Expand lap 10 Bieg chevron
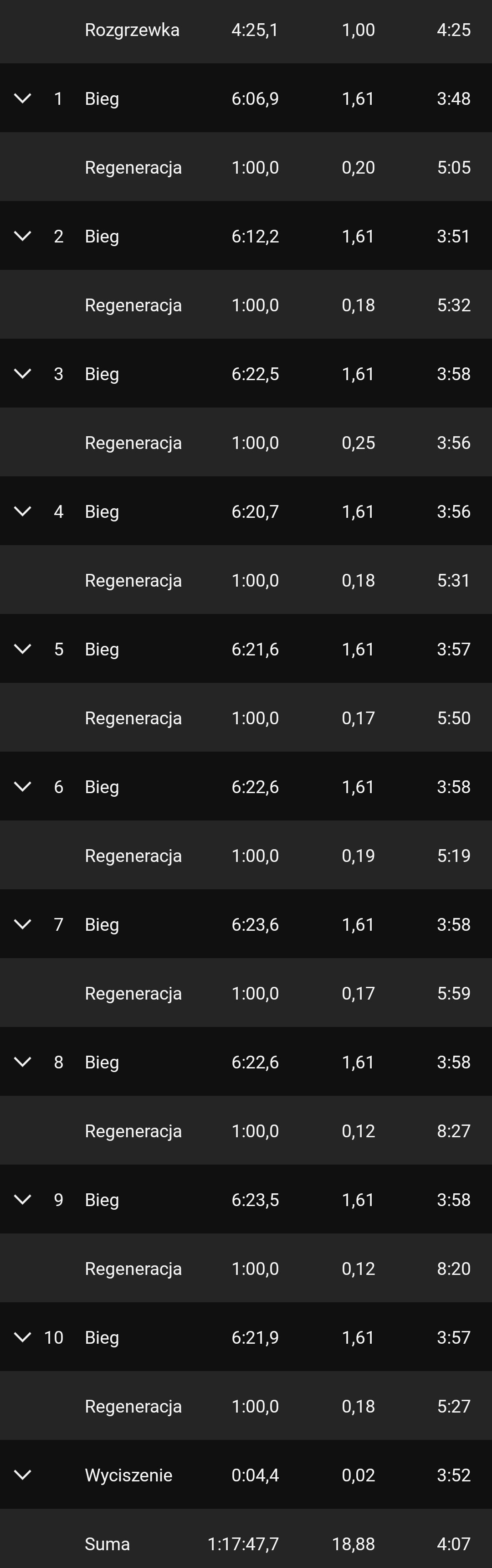 pyautogui.click(x=22, y=1337)
